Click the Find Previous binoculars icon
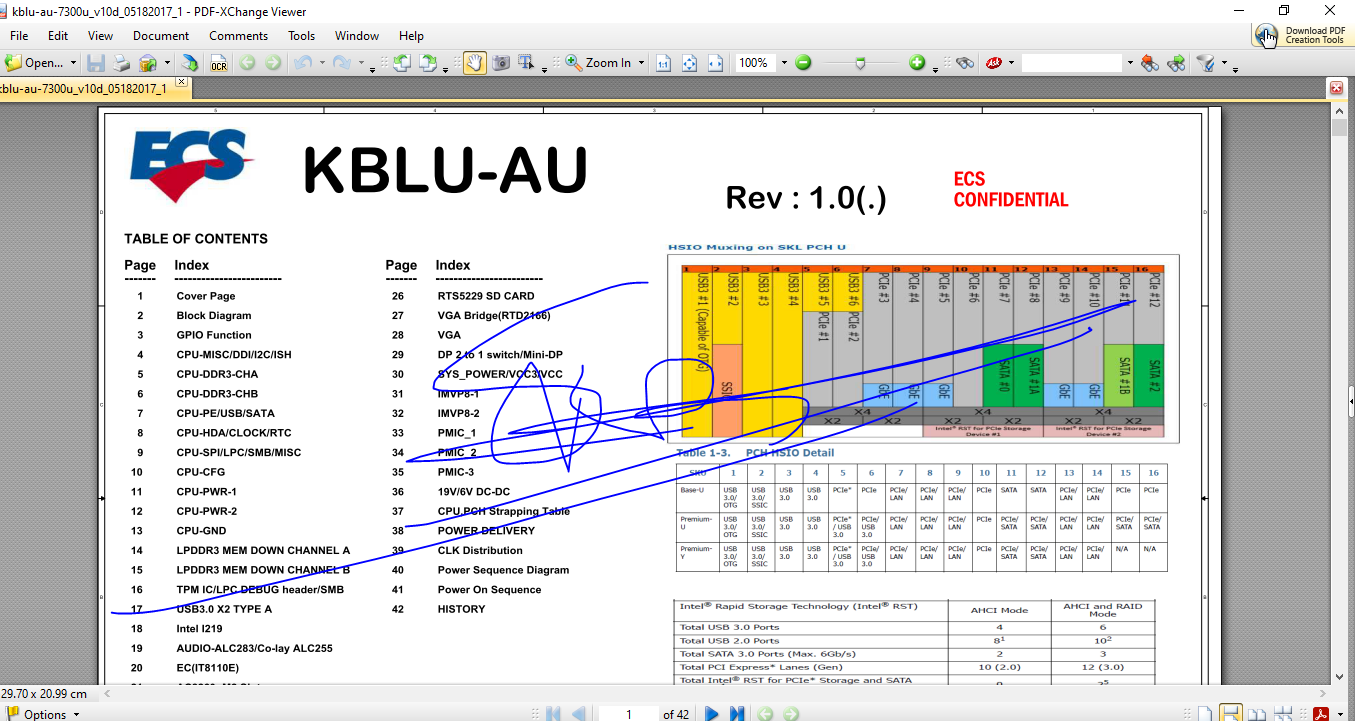 (1150, 63)
